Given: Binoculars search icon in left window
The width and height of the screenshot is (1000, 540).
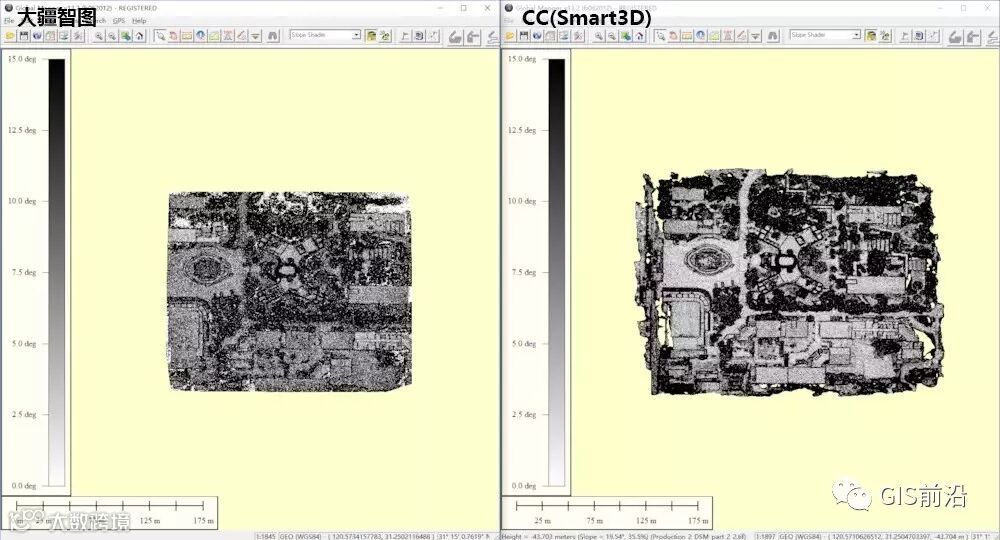Looking at the screenshot, I should pos(272,36).
